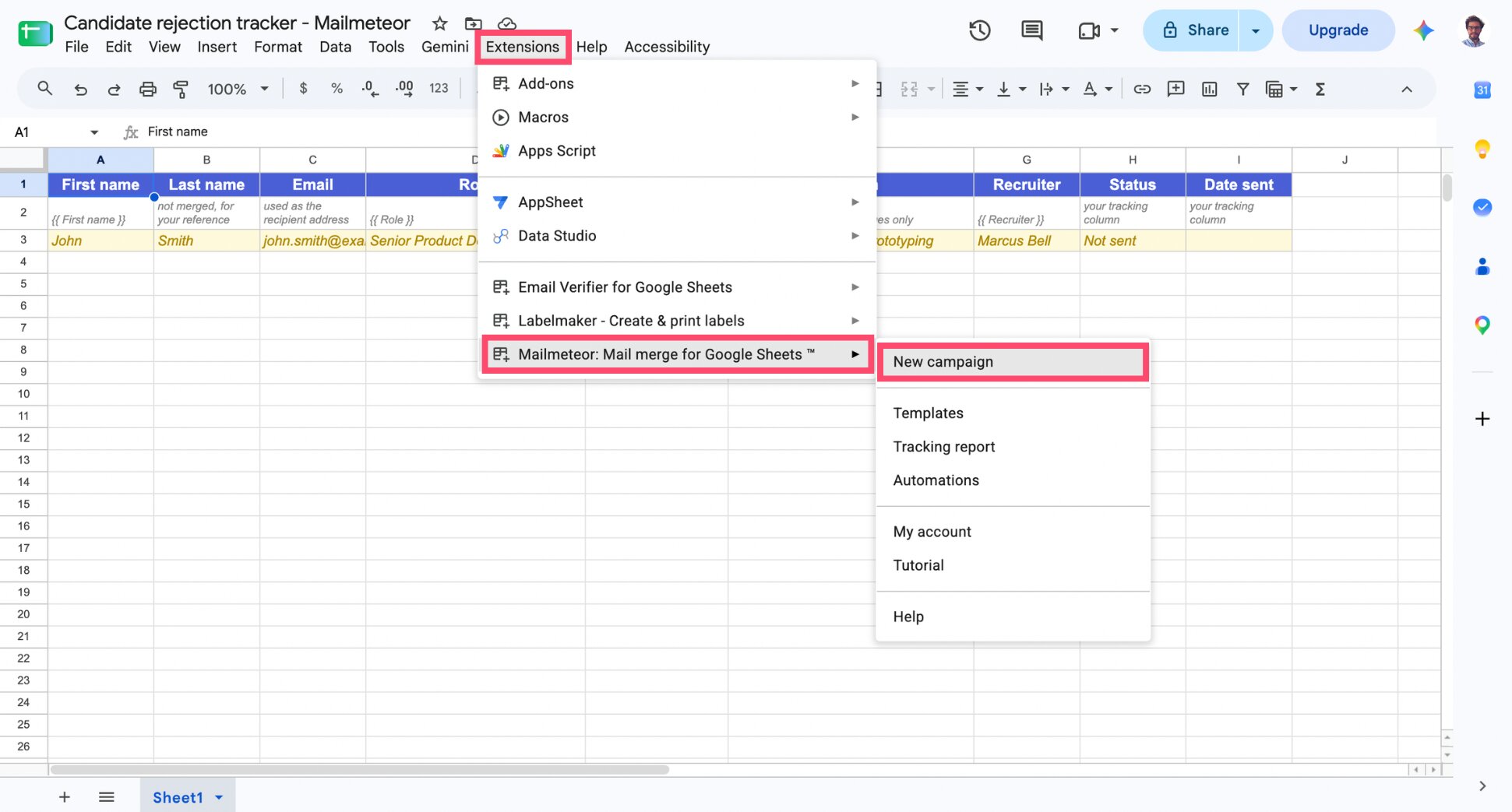
Task: Add a new sheet plus button
Action: point(65,796)
